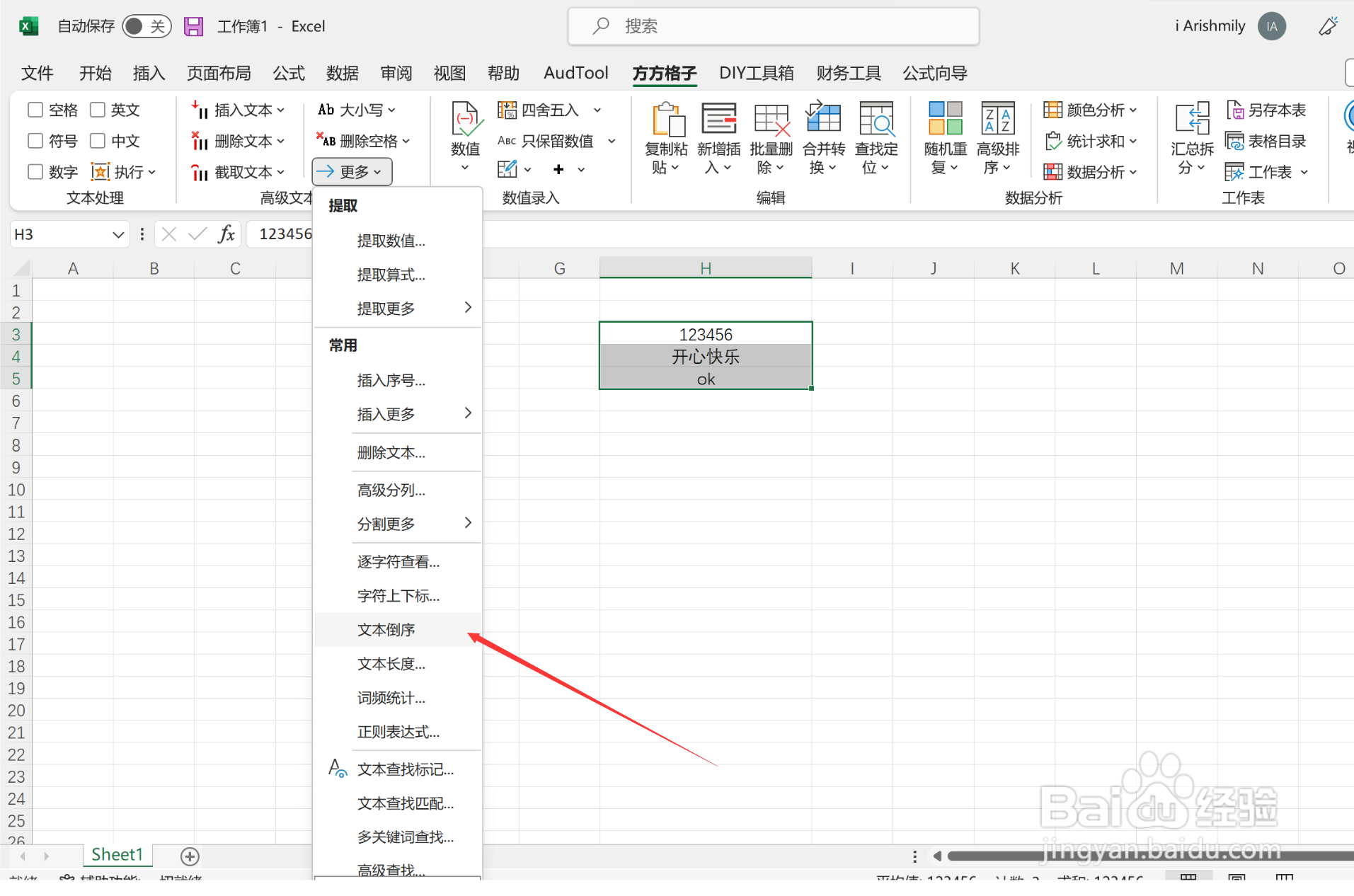Click the plus sign icon in 数值录入
The image size is (1354, 896).
tap(558, 169)
